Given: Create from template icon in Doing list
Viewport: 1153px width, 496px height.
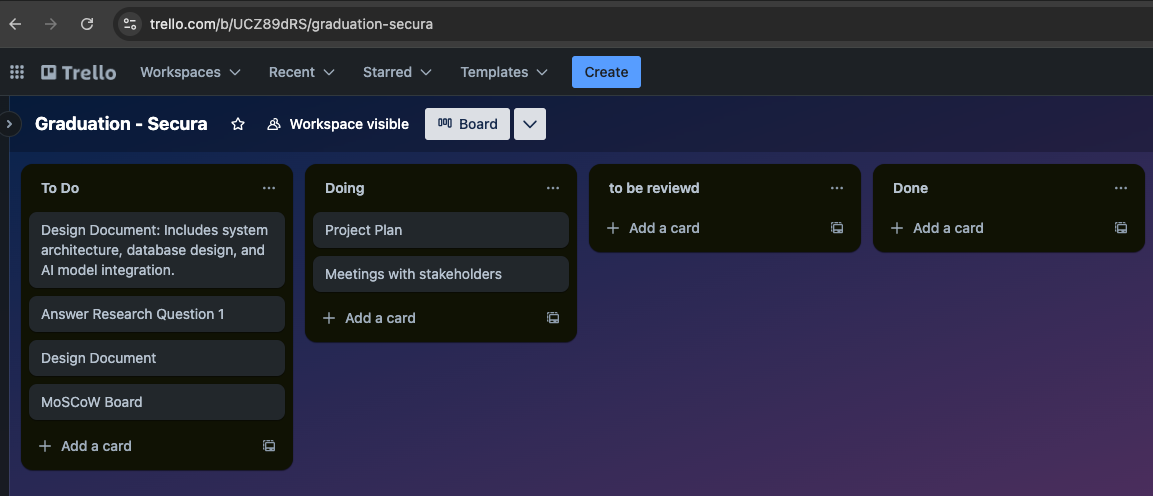Looking at the screenshot, I should tap(553, 318).
